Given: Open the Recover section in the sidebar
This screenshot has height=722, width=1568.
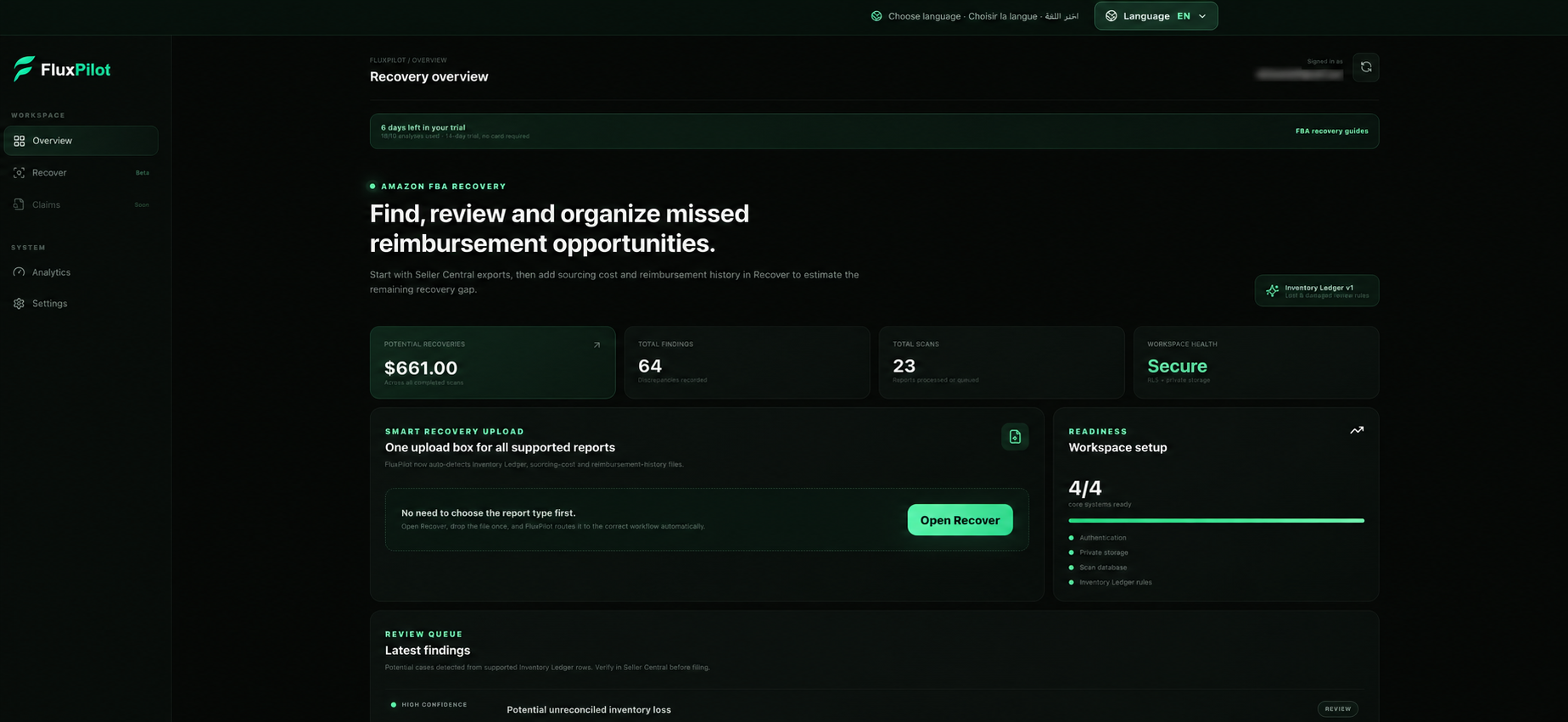Looking at the screenshot, I should click(x=81, y=173).
